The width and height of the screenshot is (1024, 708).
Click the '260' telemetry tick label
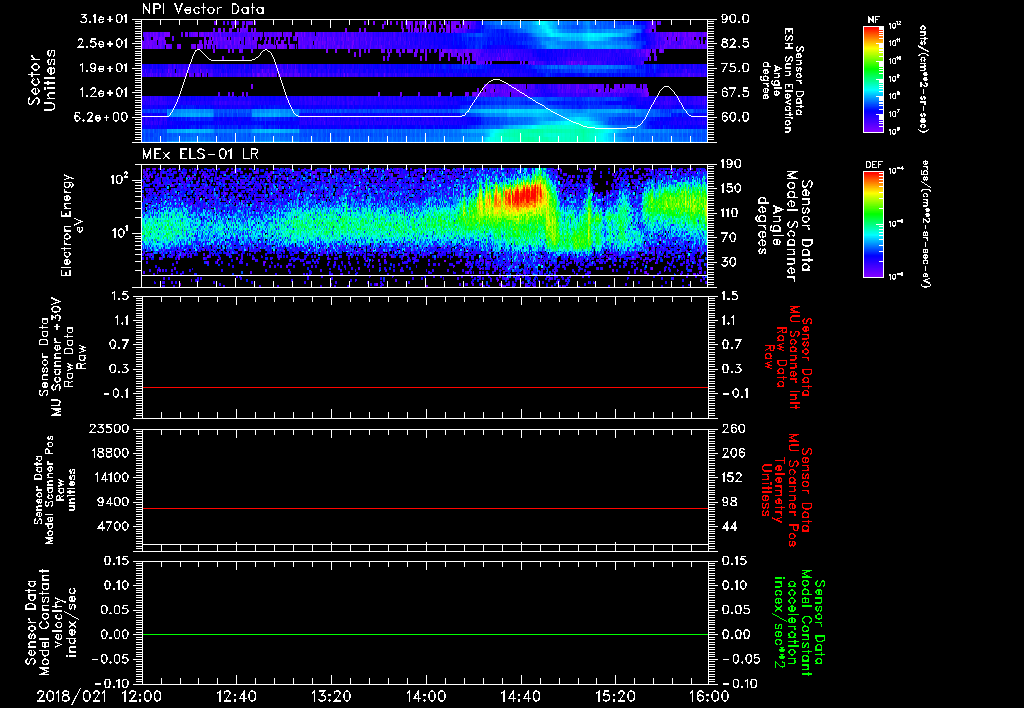[732, 428]
